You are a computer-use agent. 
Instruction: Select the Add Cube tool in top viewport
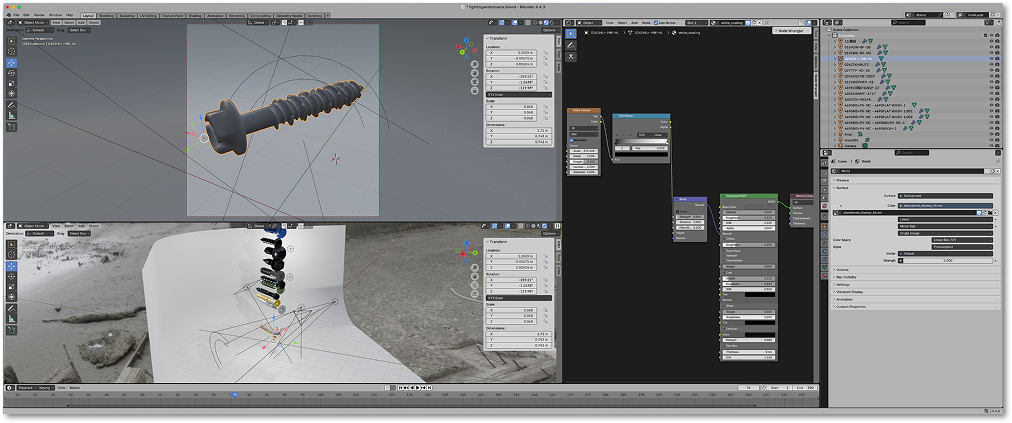click(12, 128)
